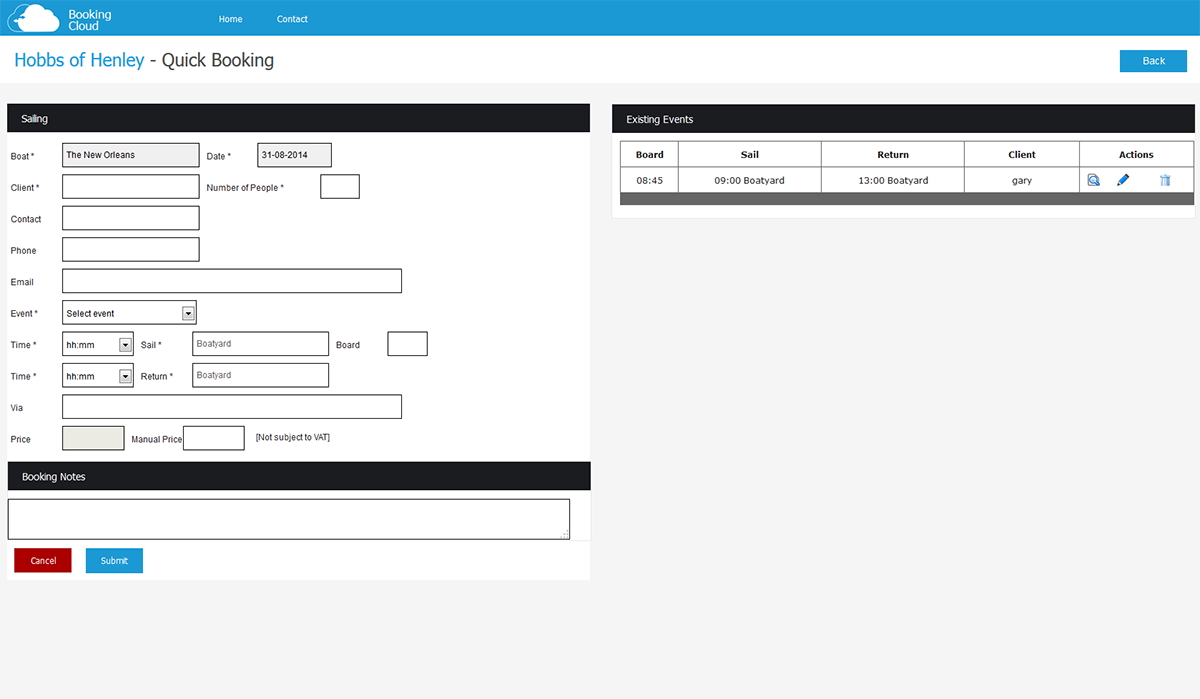
Task: Select the Date field showing 31-08-2014
Action: (294, 155)
